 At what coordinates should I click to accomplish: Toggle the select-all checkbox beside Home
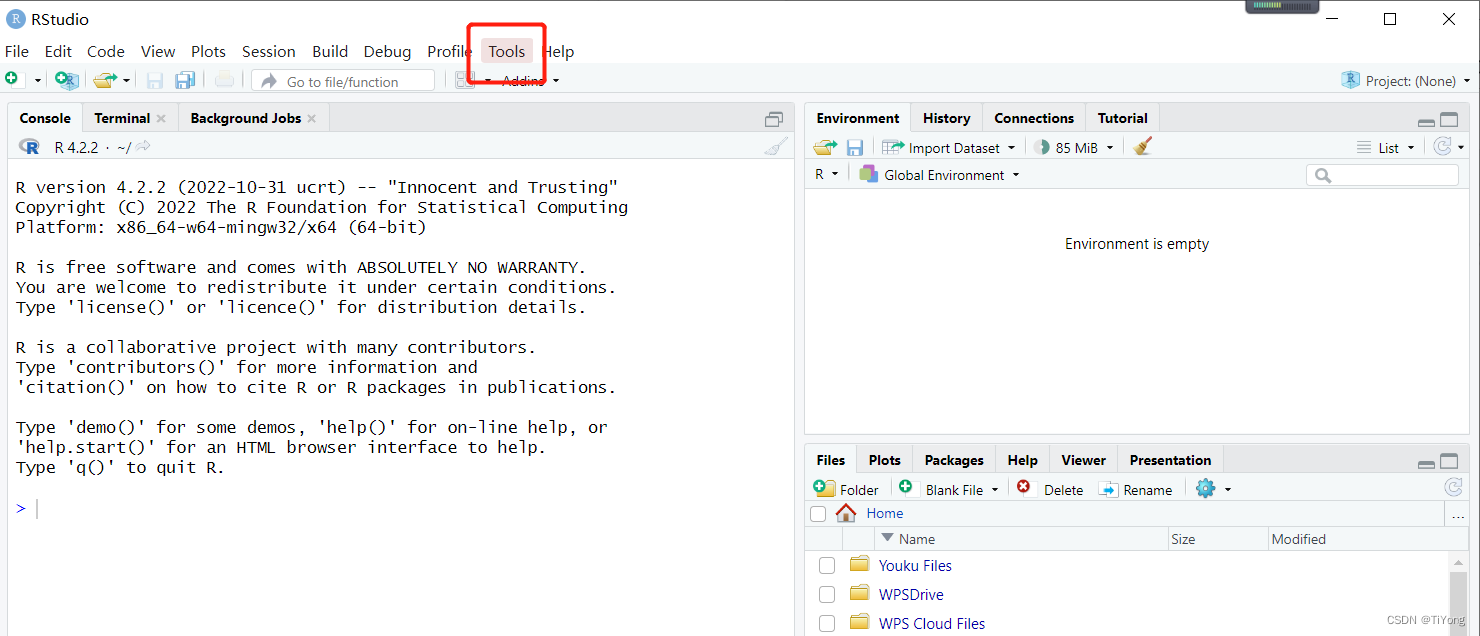(818, 514)
